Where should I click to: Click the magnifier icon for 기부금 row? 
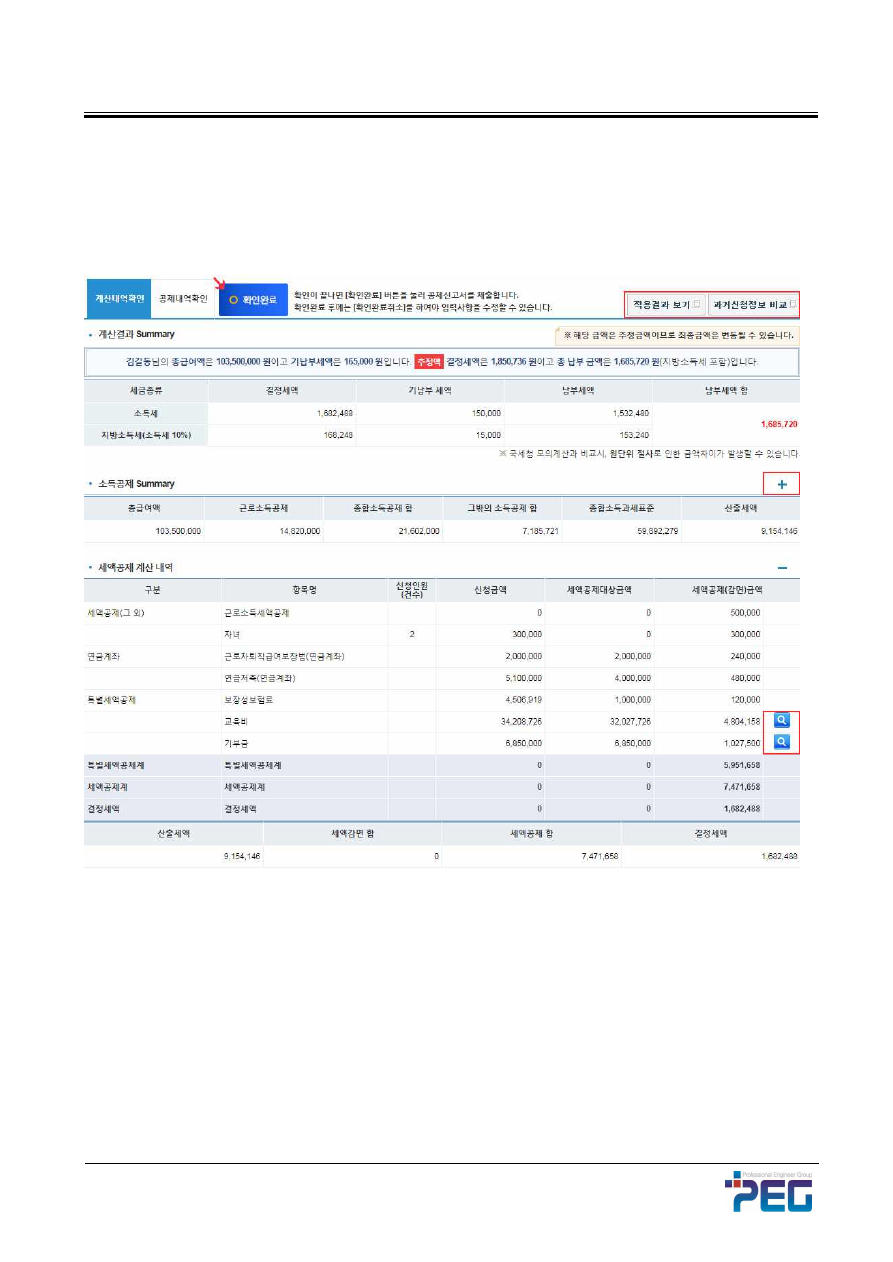click(782, 742)
